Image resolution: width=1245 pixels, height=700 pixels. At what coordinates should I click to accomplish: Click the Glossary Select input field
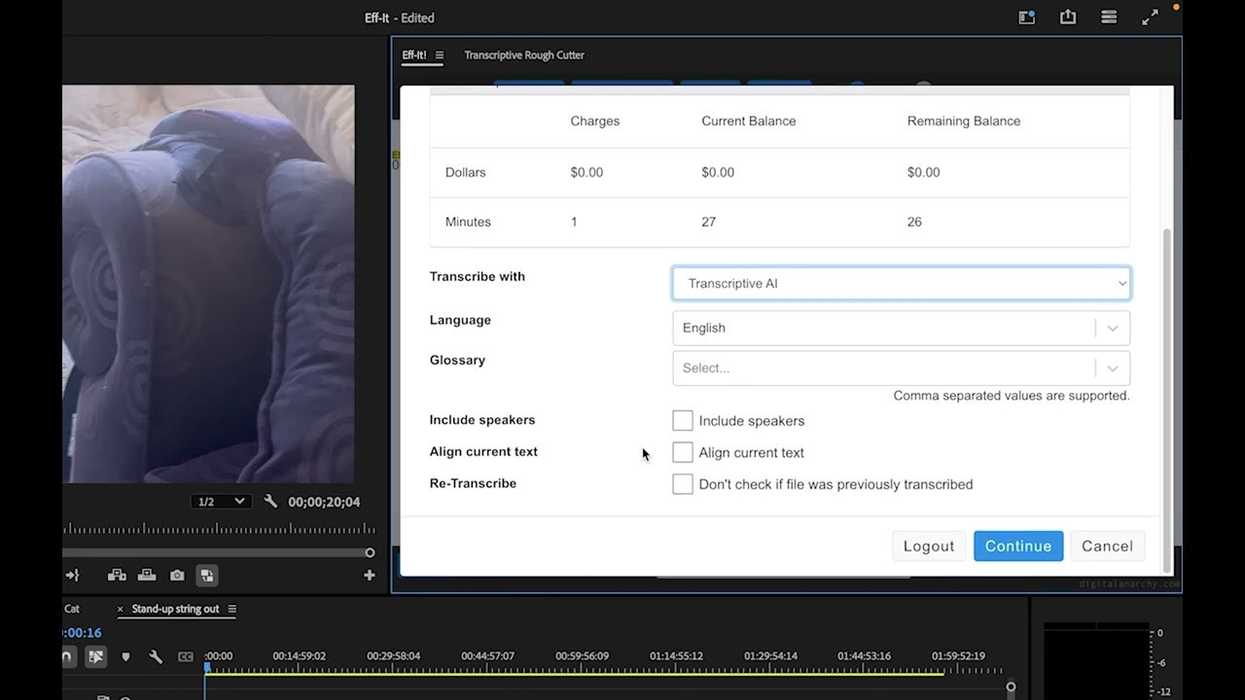tap(884, 368)
